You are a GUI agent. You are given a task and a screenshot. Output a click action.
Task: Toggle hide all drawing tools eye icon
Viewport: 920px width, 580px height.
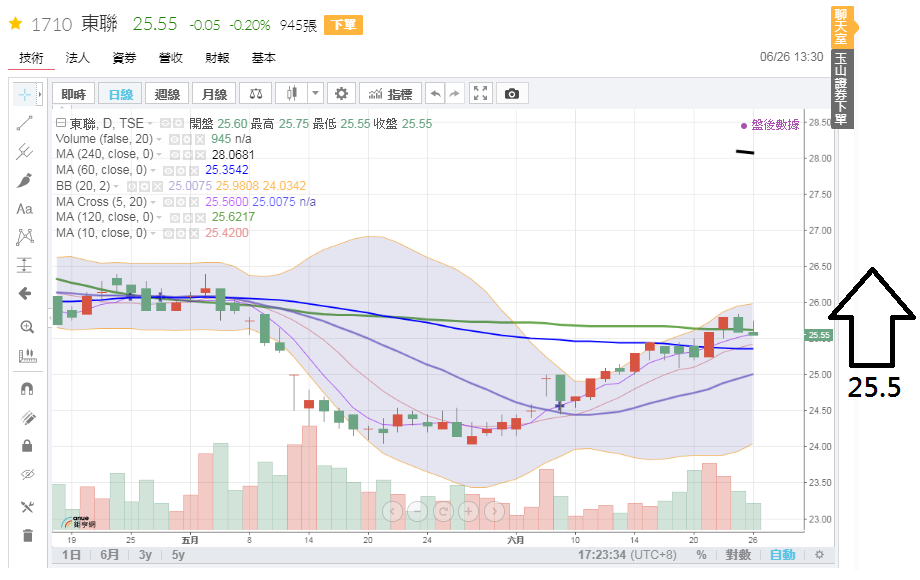pos(27,474)
